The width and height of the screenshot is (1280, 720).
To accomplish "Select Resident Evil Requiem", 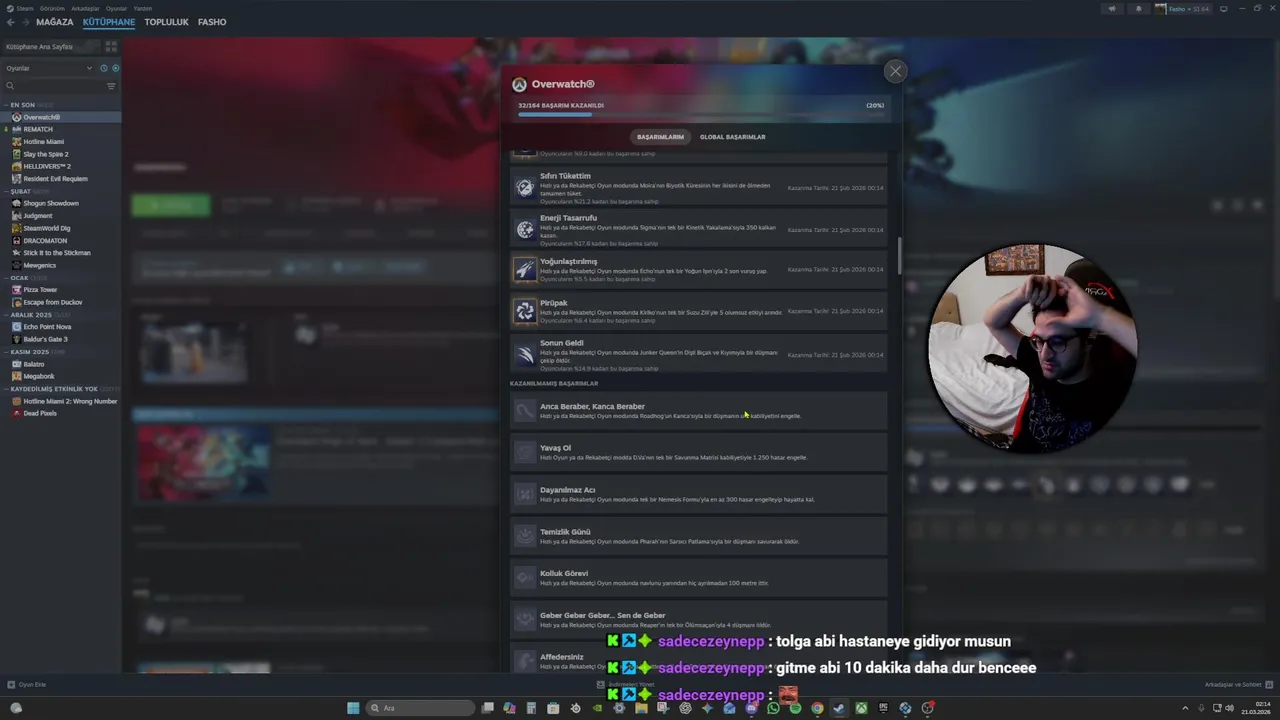I will [x=61, y=179].
